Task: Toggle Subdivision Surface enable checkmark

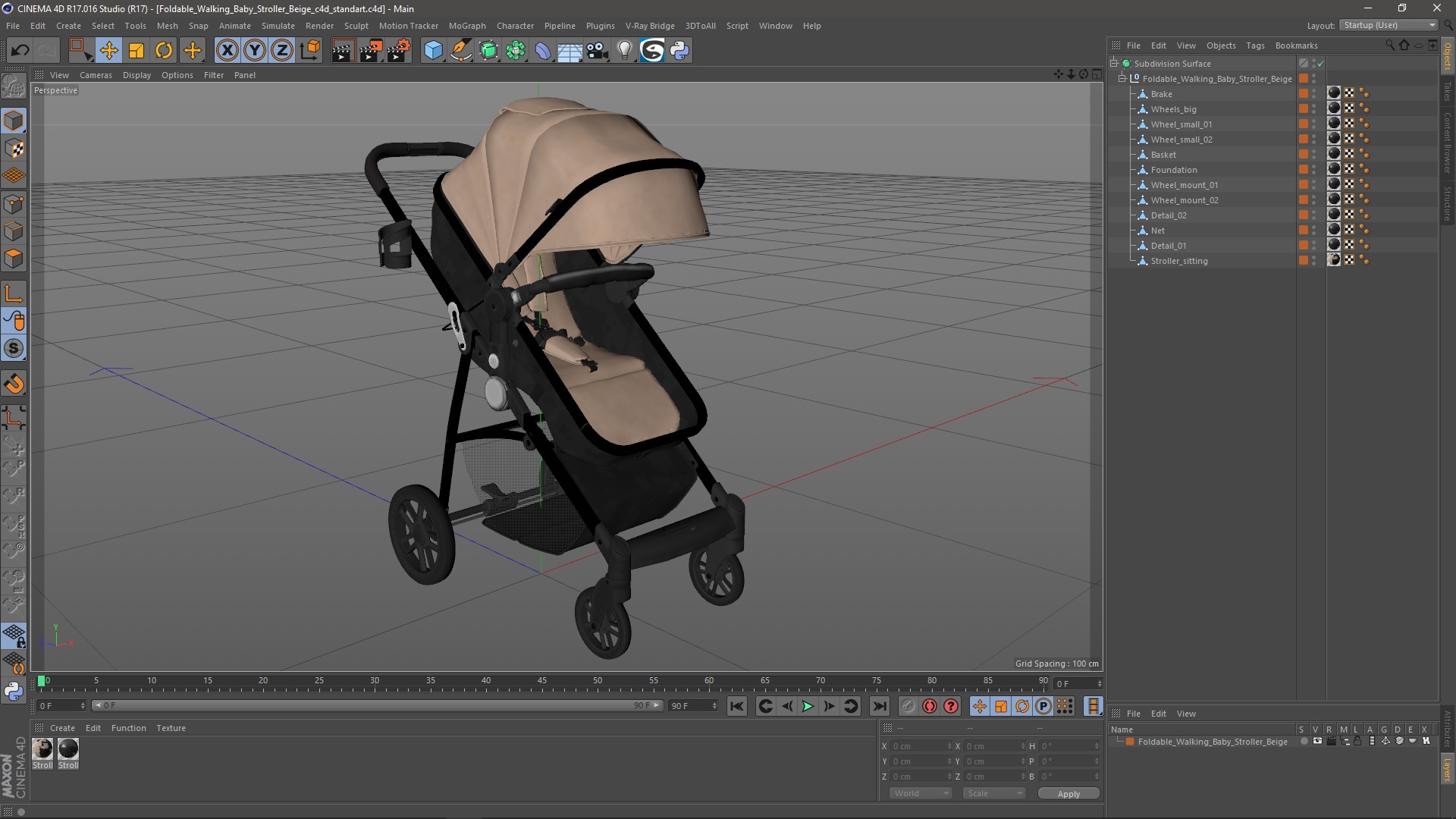Action: click(1320, 64)
